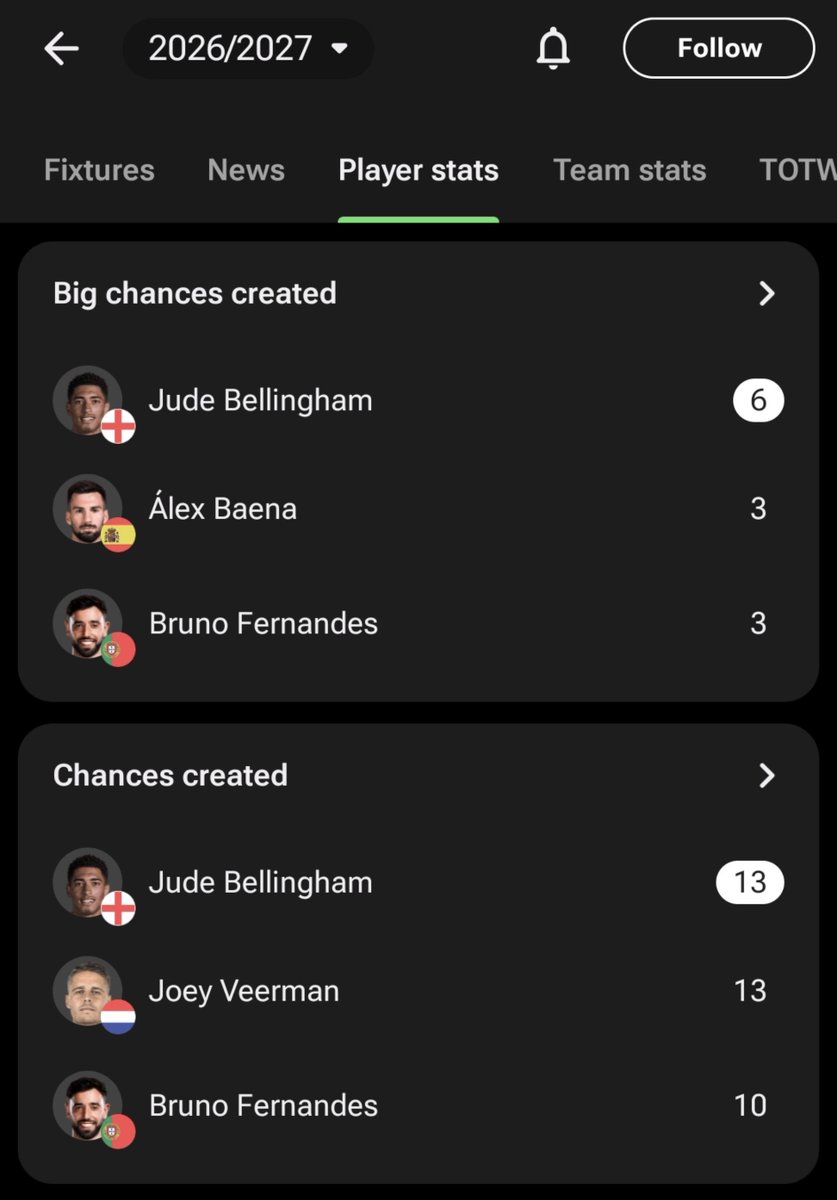Screen dimensions: 837x1200
Task: Switch to the Fixtures tab
Action: (99, 170)
